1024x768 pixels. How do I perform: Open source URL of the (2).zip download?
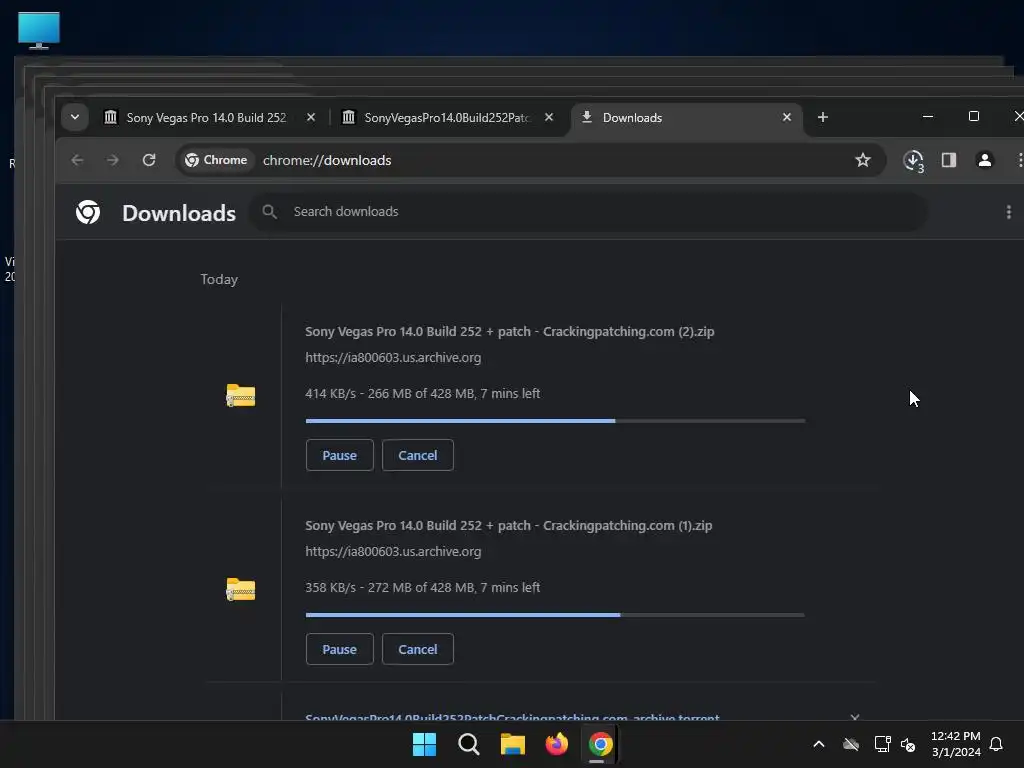point(393,357)
